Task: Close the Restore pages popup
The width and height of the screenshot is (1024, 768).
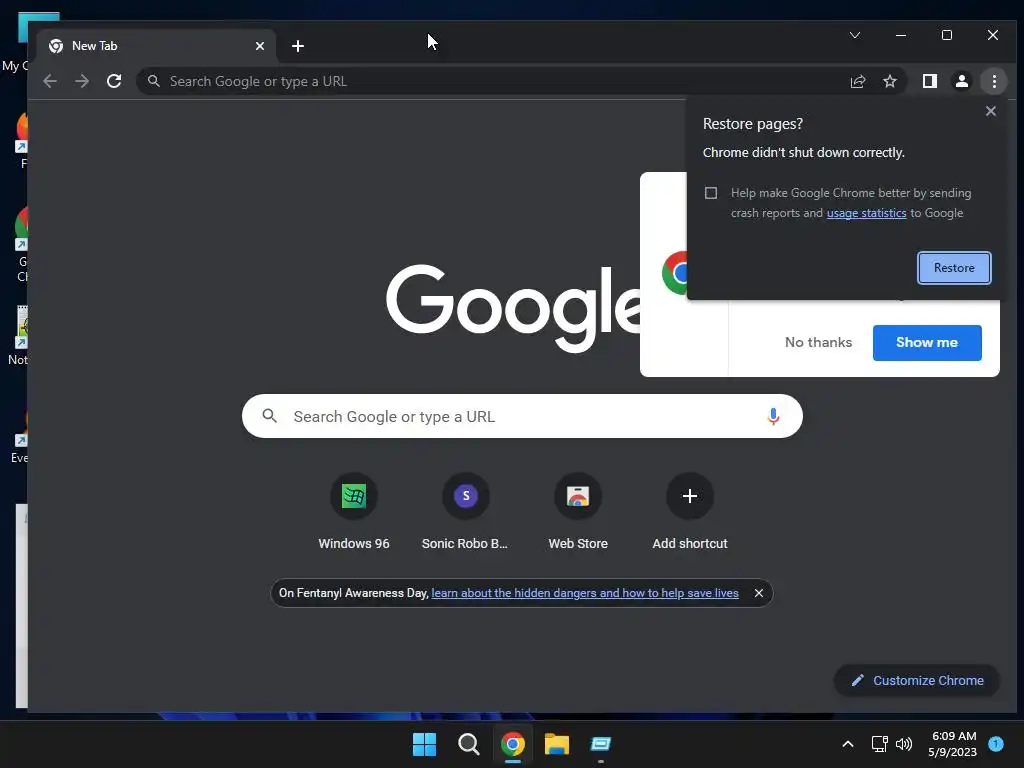Action: [991, 111]
